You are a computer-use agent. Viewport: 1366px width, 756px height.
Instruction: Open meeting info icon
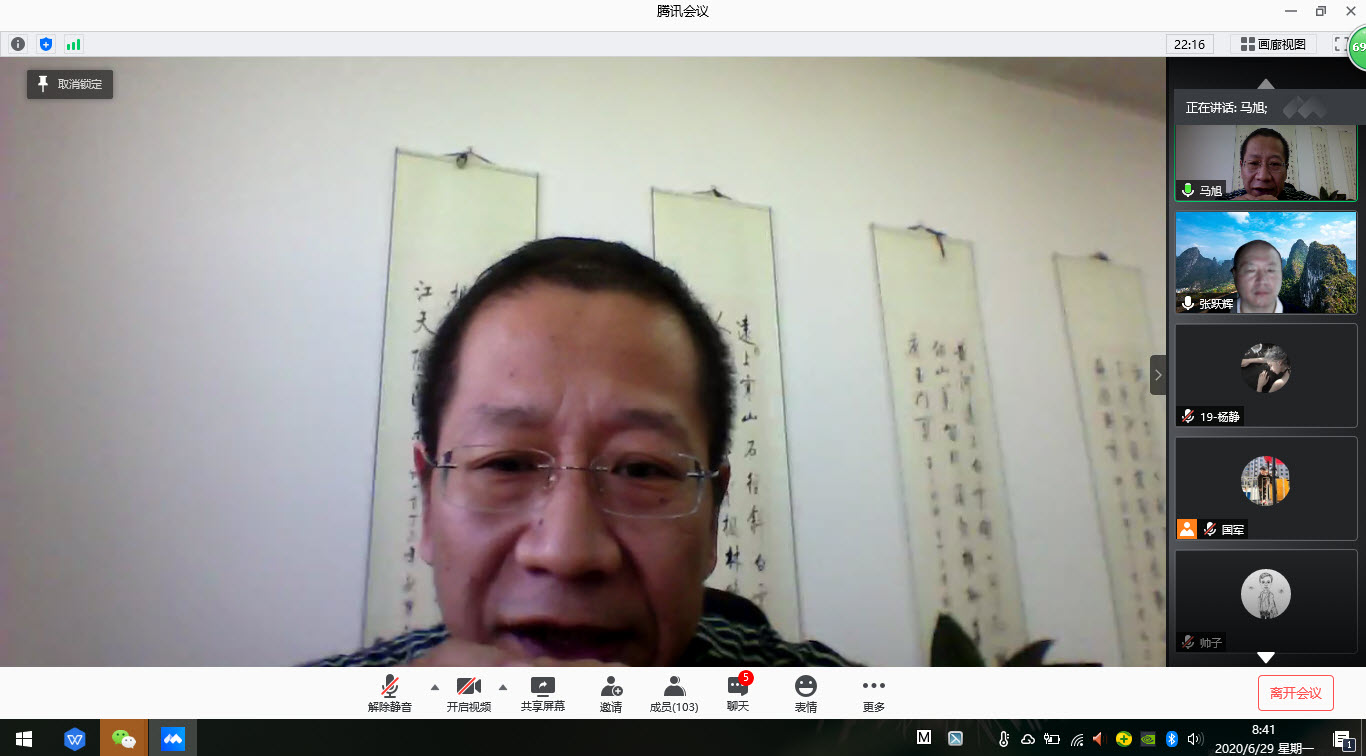click(18, 44)
